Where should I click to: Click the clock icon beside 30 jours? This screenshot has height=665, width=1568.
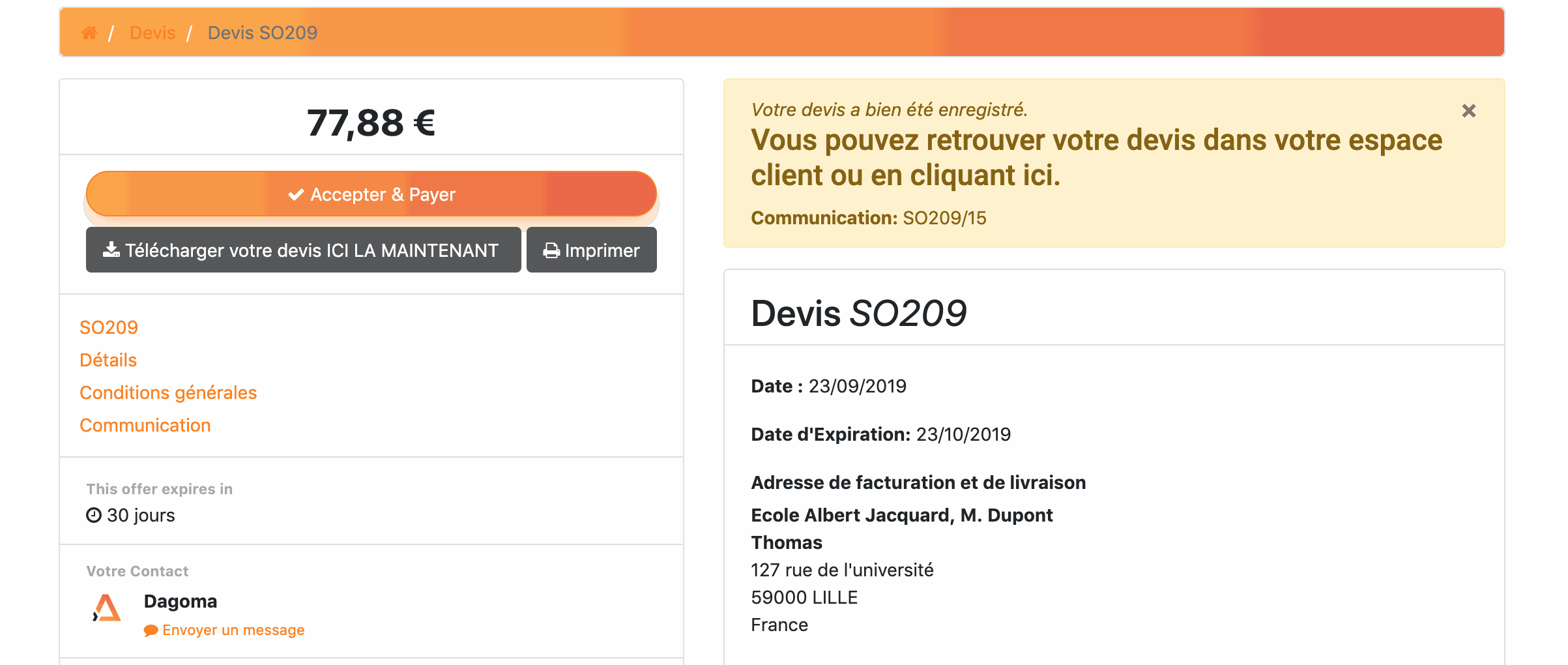[x=94, y=515]
